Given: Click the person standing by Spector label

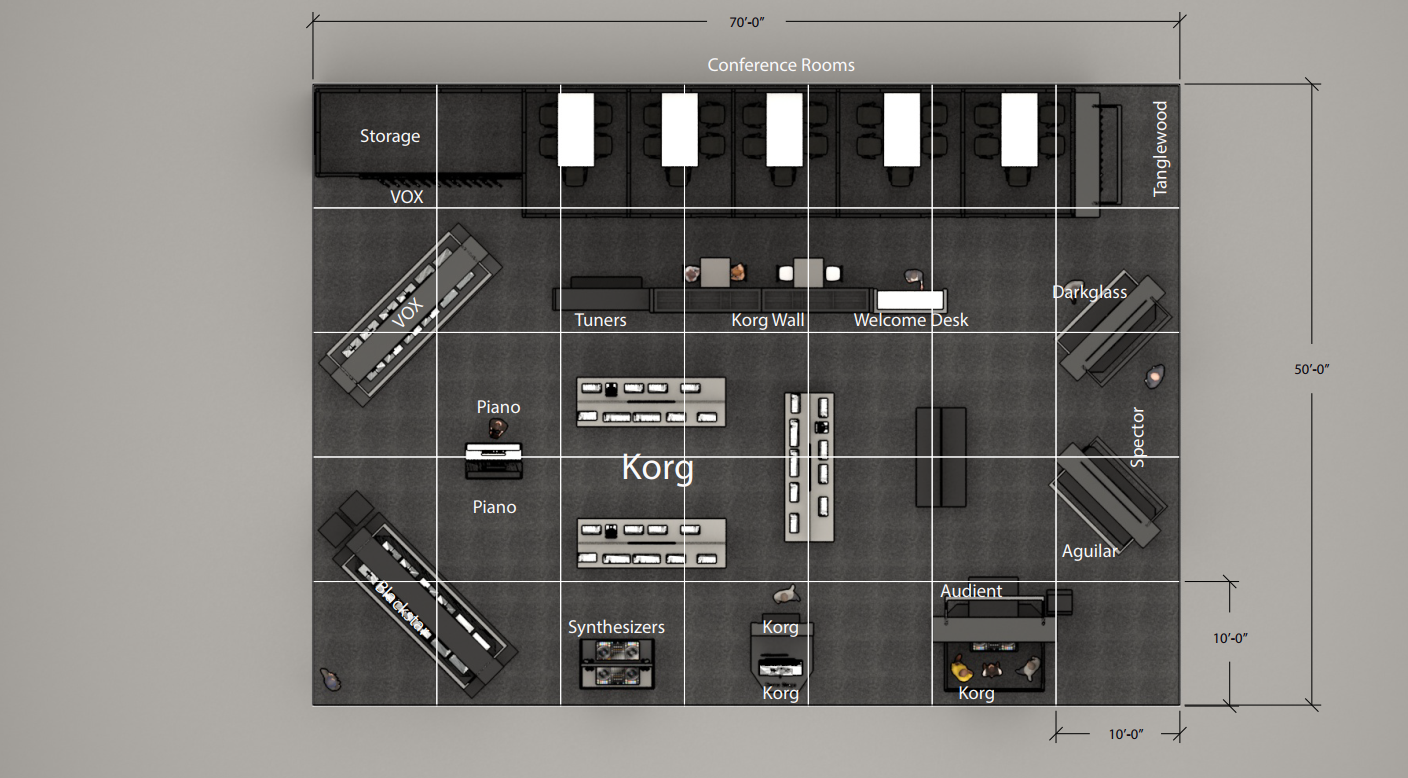Looking at the screenshot, I should pyautogui.click(x=1154, y=376).
